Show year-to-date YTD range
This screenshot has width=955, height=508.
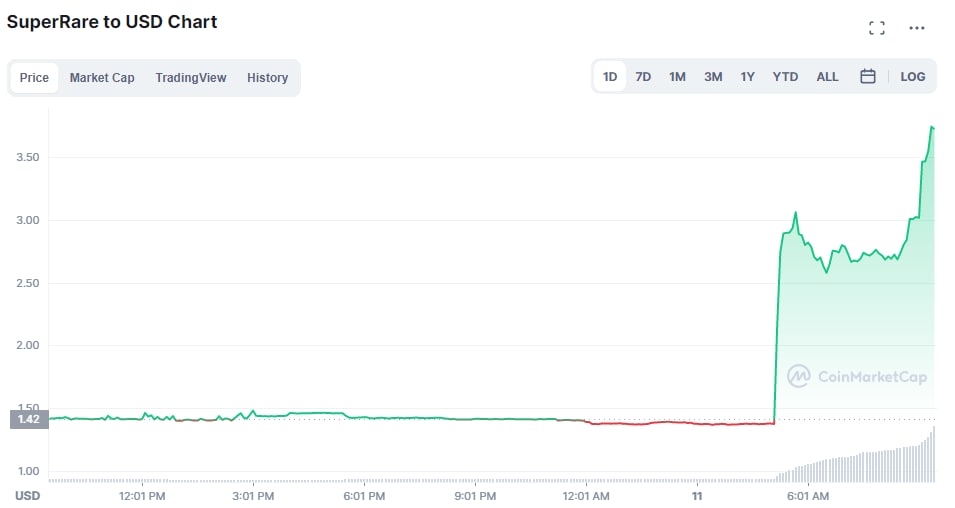click(785, 76)
